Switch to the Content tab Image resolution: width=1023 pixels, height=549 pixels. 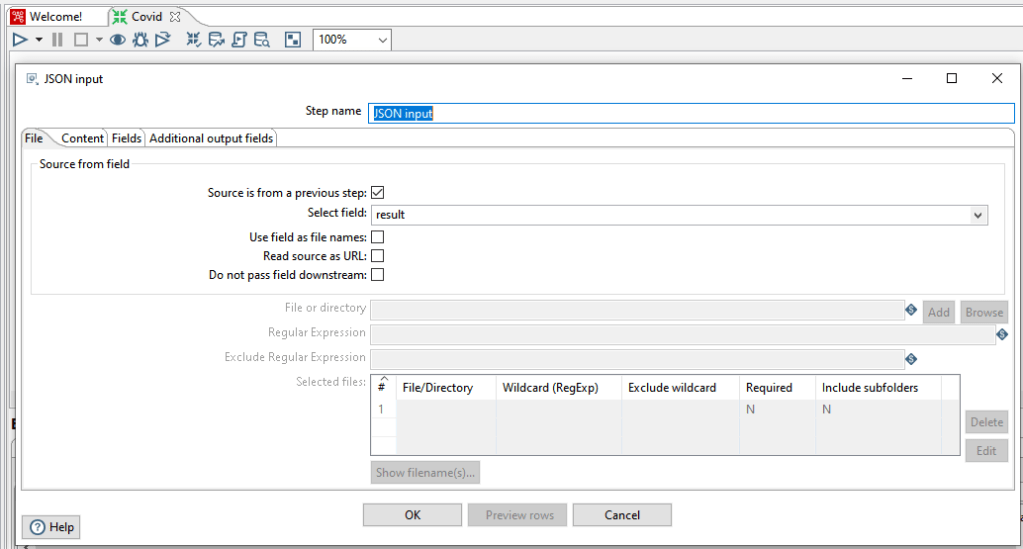pyautogui.click(x=82, y=139)
